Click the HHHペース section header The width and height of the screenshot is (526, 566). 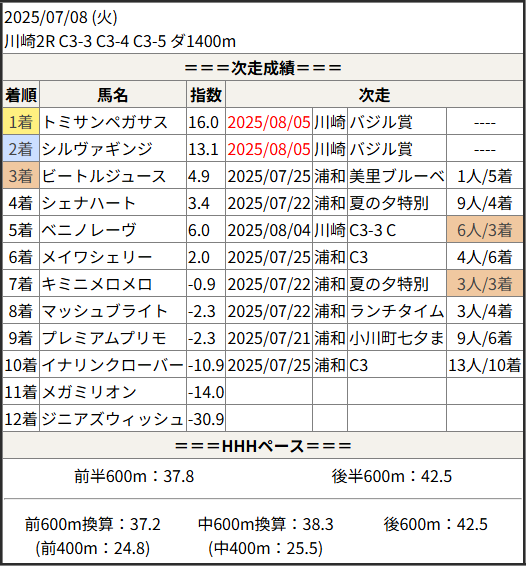tap(263, 446)
